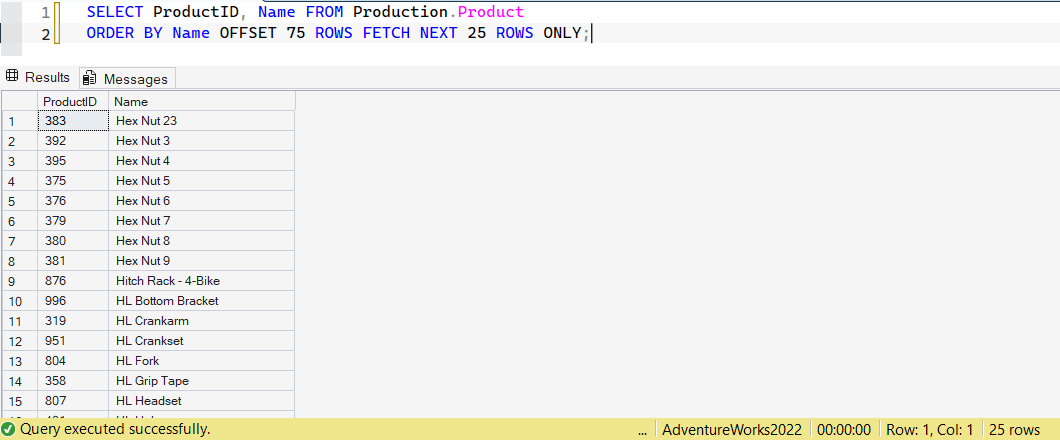The image size is (1060, 440).
Task: Click the green query success icon
Action: 9,429
